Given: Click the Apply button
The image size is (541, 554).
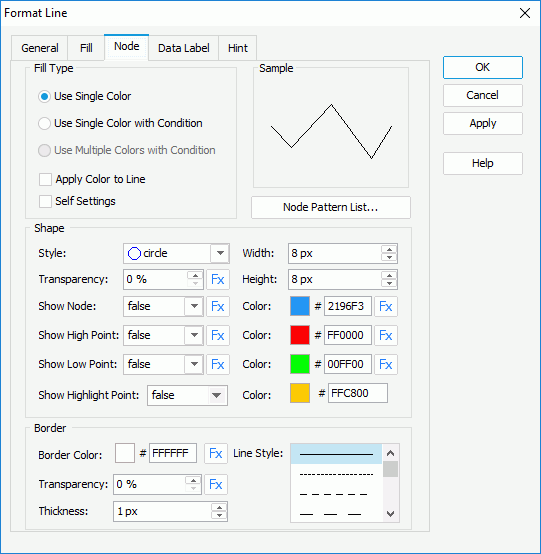Looking at the screenshot, I should coord(483,123).
